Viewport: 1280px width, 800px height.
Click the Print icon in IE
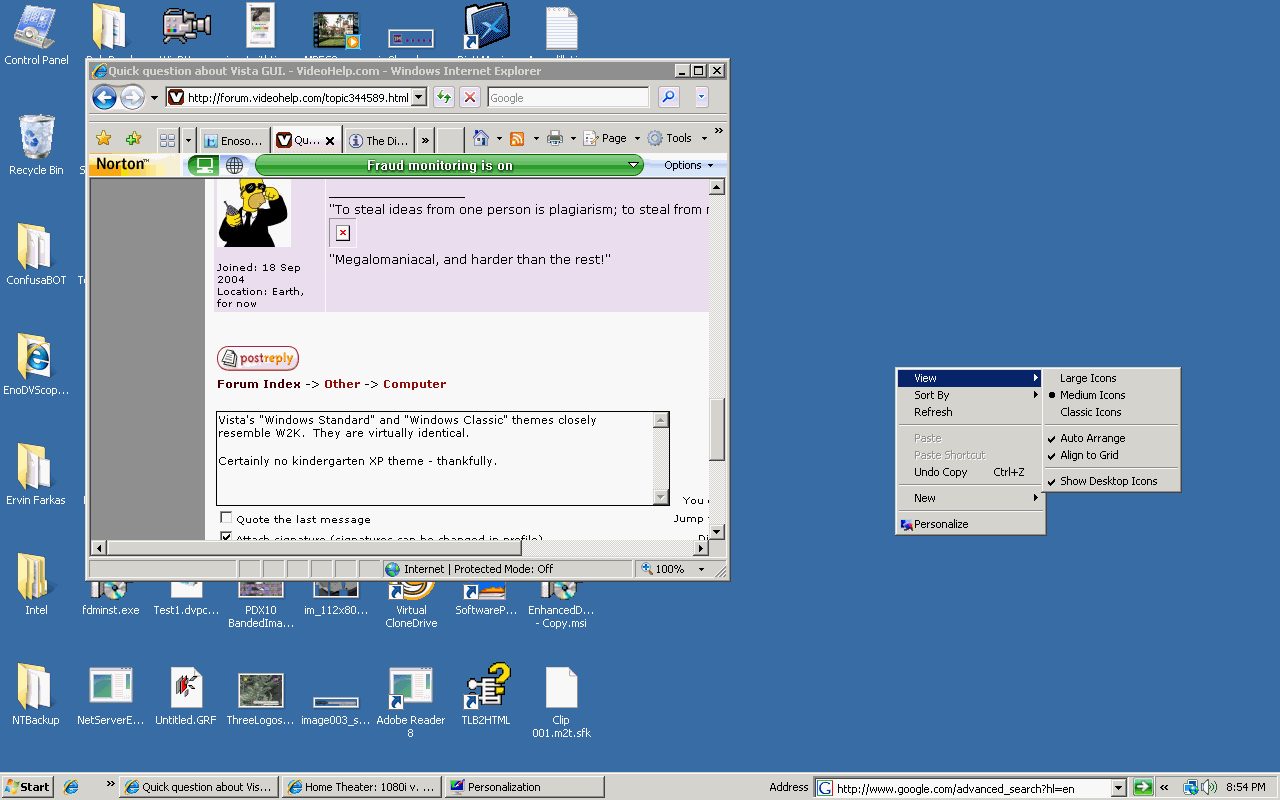(555, 139)
